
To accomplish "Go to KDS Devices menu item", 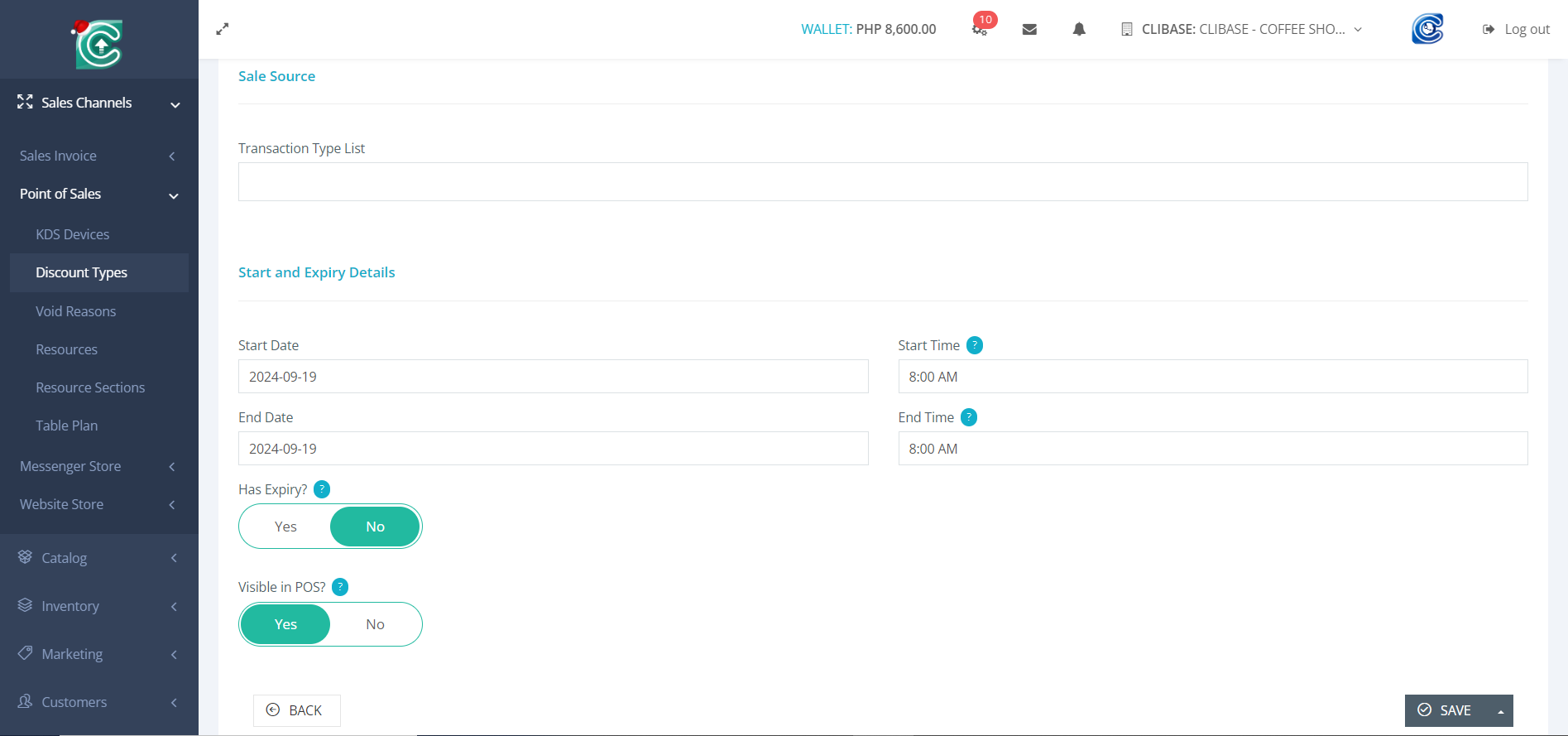I will (72, 234).
